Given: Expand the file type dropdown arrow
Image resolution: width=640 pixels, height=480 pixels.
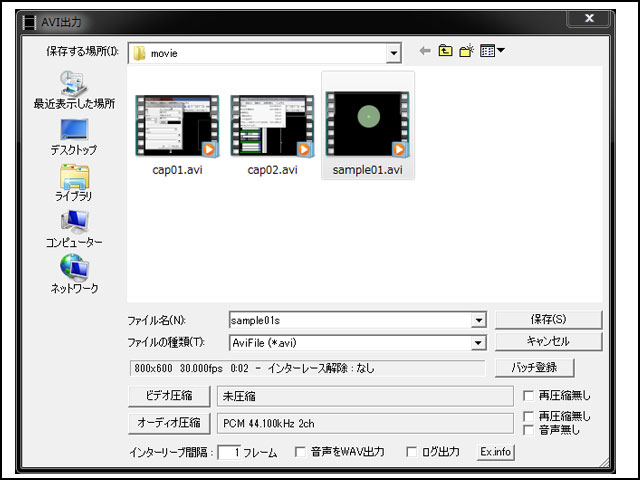Looking at the screenshot, I should pos(478,343).
